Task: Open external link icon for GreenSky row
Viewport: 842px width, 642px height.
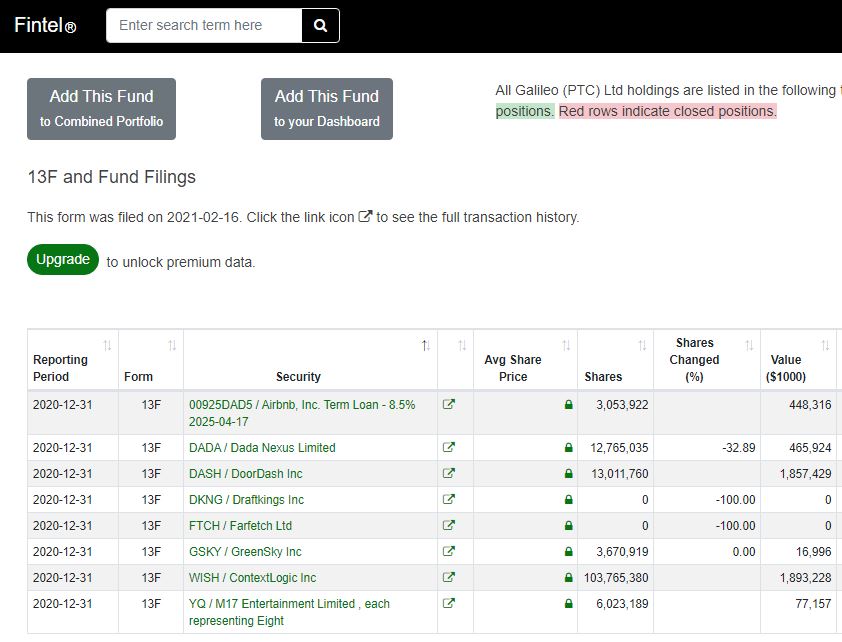Action: click(448, 552)
